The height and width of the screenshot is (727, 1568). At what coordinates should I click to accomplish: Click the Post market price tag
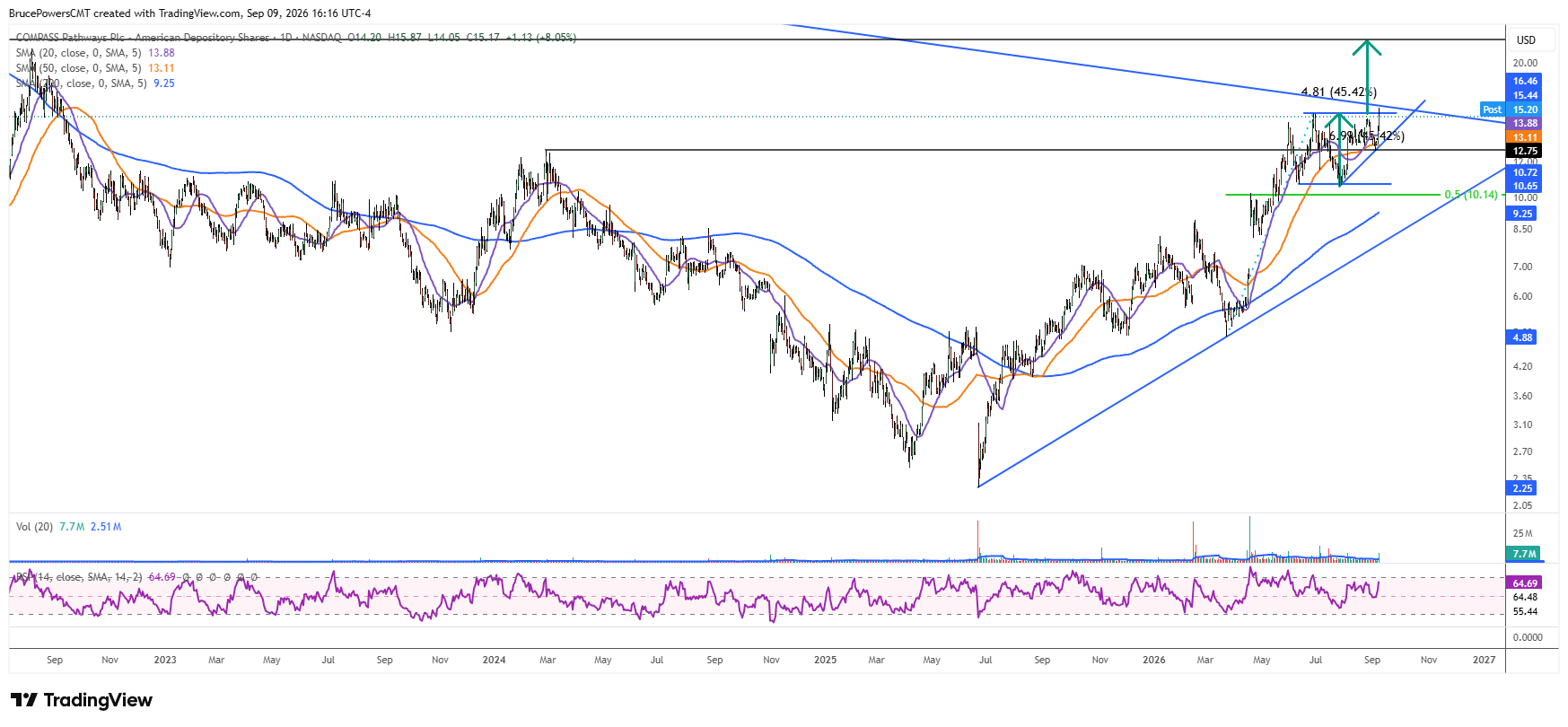[x=1492, y=109]
